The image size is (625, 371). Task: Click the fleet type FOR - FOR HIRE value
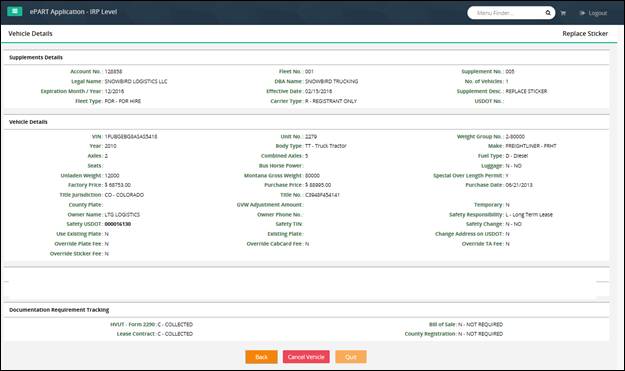click(123, 101)
